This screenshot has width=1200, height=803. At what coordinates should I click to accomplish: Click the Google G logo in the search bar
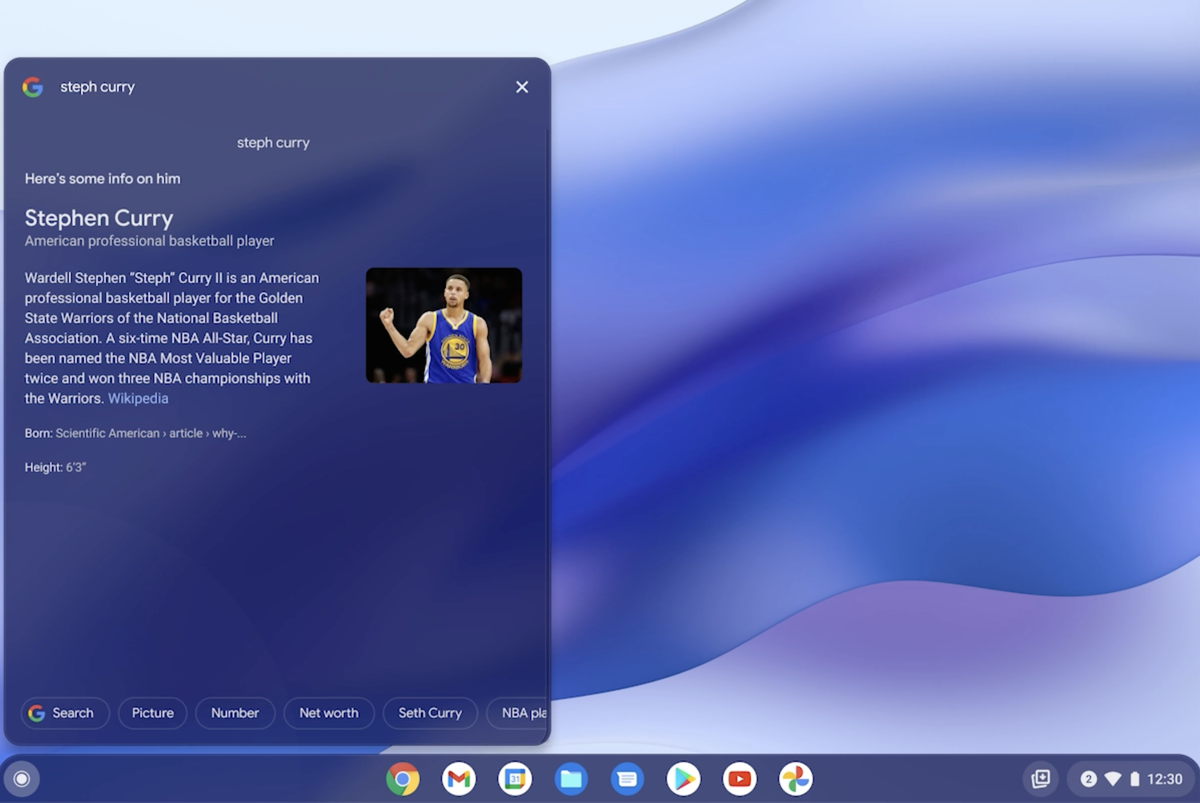coord(32,87)
